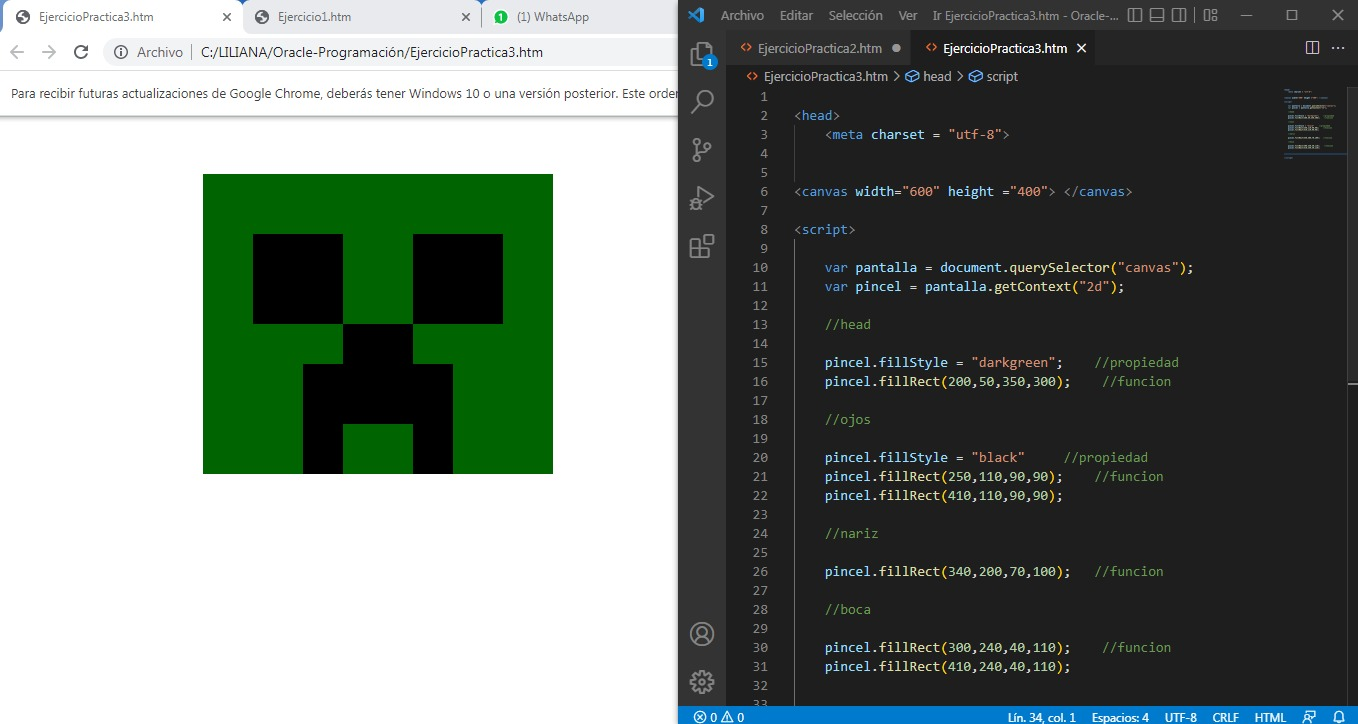Click the WhatsApp tab notification favicon
Image resolution: width=1358 pixels, height=724 pixels.
pos(500,17)
